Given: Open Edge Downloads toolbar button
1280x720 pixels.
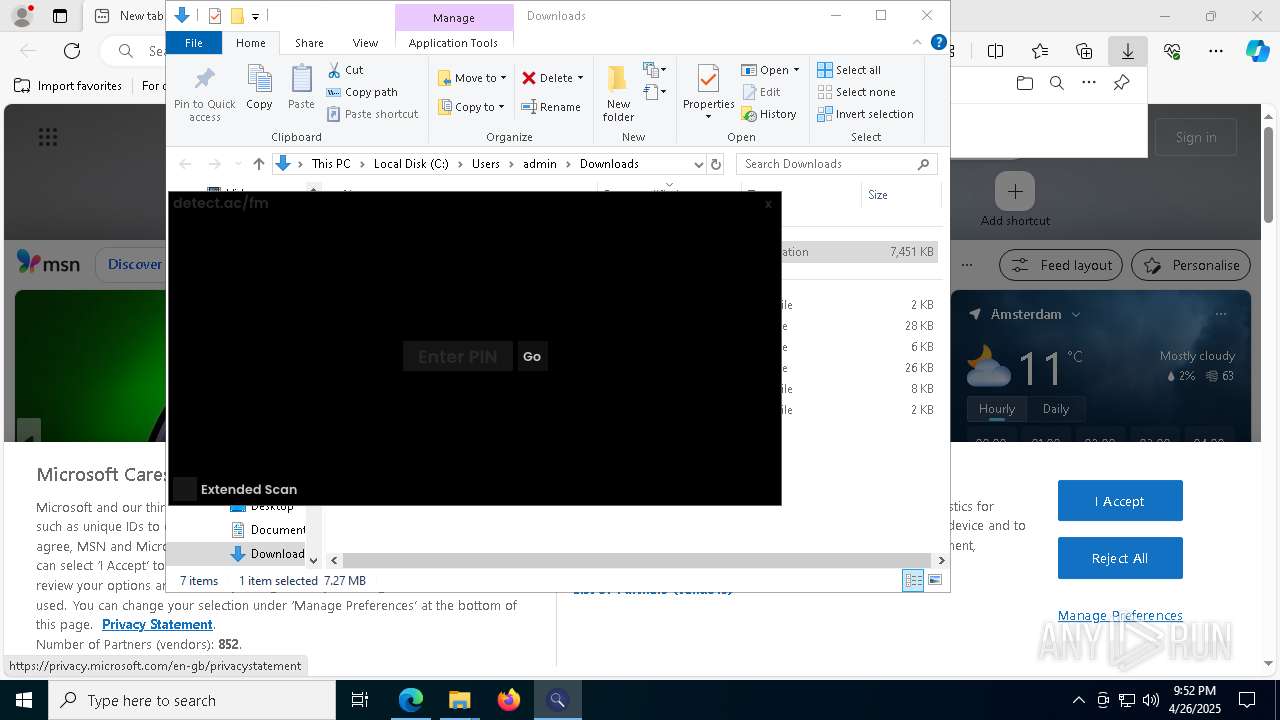Looking at the screenshot, I should [1127, 51].
